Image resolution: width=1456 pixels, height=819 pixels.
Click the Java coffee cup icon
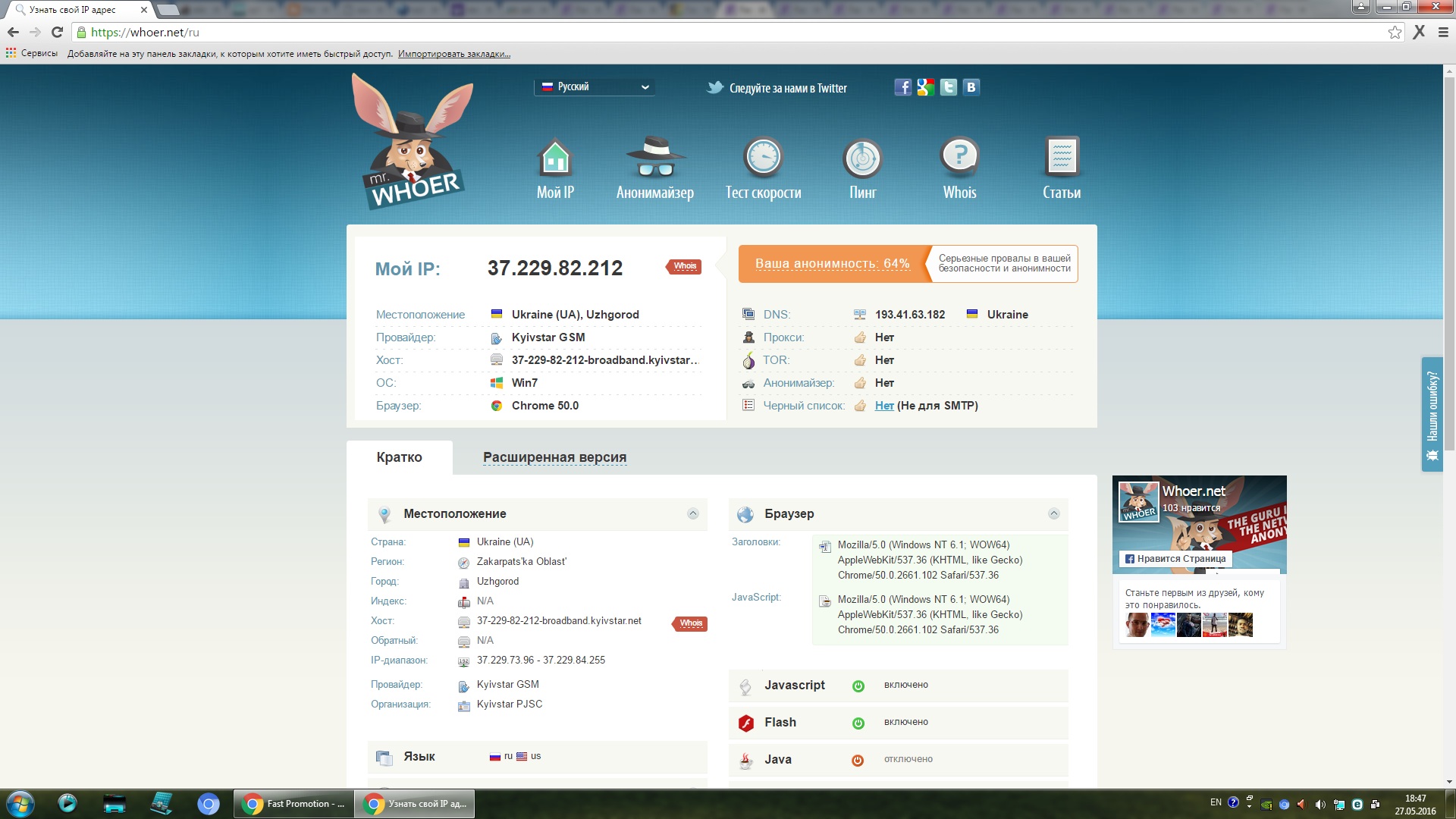746,760
